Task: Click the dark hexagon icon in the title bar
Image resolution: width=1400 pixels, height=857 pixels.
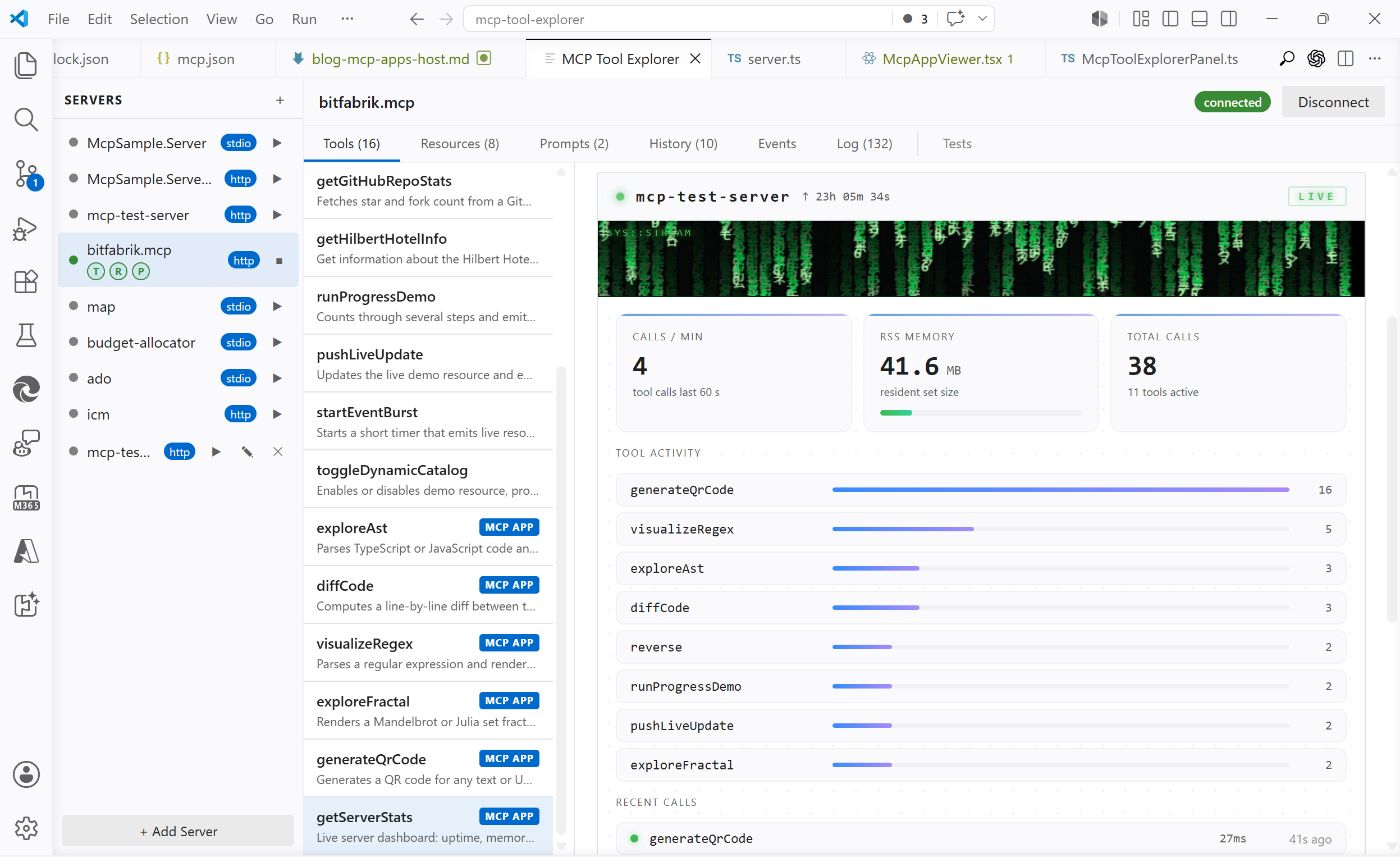Action: click(1100, 19)
